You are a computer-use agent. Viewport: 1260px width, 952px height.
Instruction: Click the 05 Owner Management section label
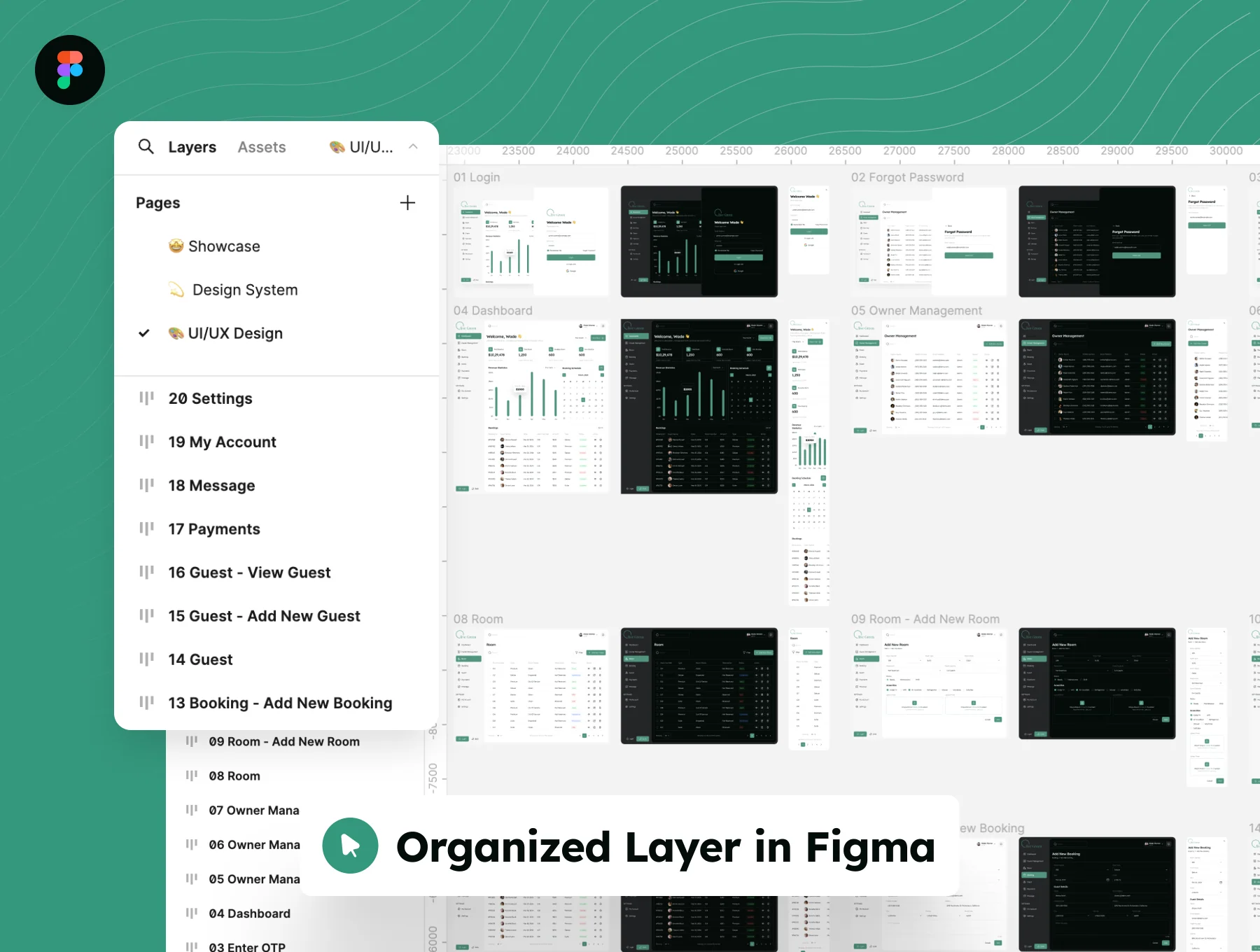[x=916, y=310]
